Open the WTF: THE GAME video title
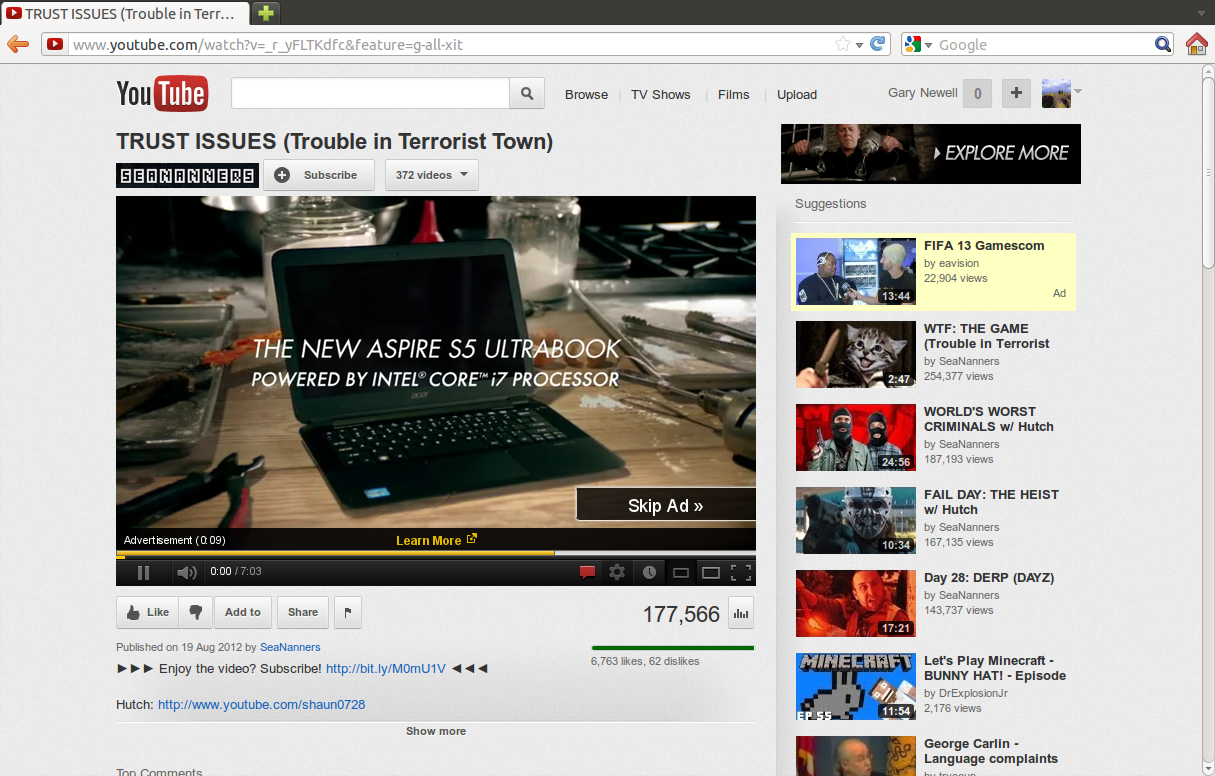The width and height of the screenshot is (1215, 776). coord(987,336)
